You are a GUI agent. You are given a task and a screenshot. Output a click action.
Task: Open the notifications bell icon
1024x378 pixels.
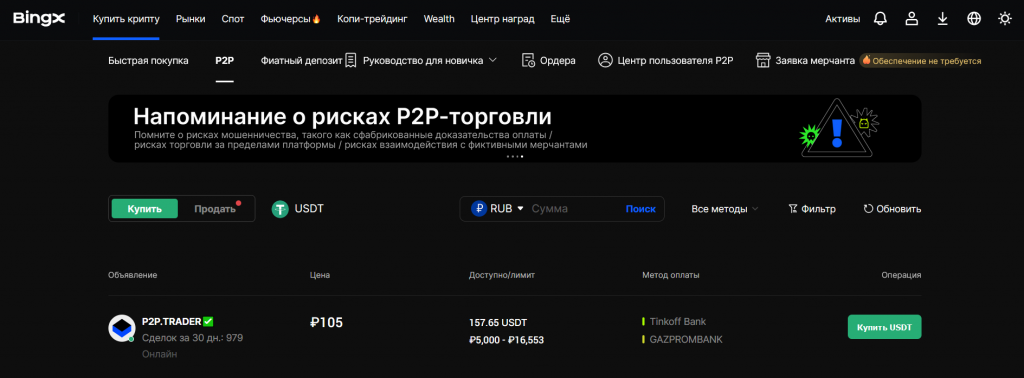(x=880, y=19)
